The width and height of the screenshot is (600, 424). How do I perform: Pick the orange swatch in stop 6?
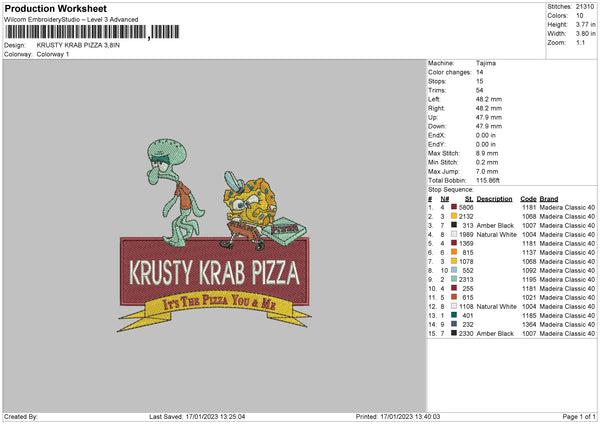pos(454,252)
